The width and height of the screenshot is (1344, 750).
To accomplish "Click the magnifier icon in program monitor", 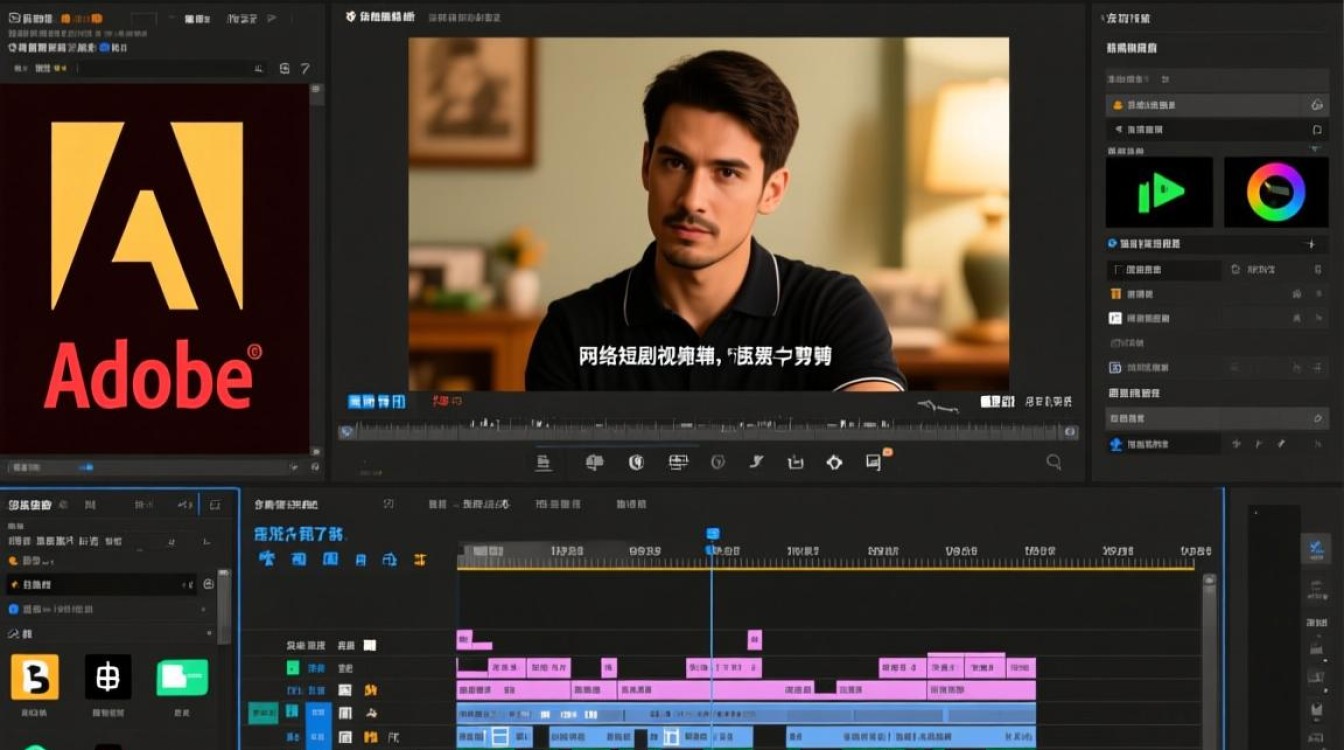I will tap(1053, 462).
